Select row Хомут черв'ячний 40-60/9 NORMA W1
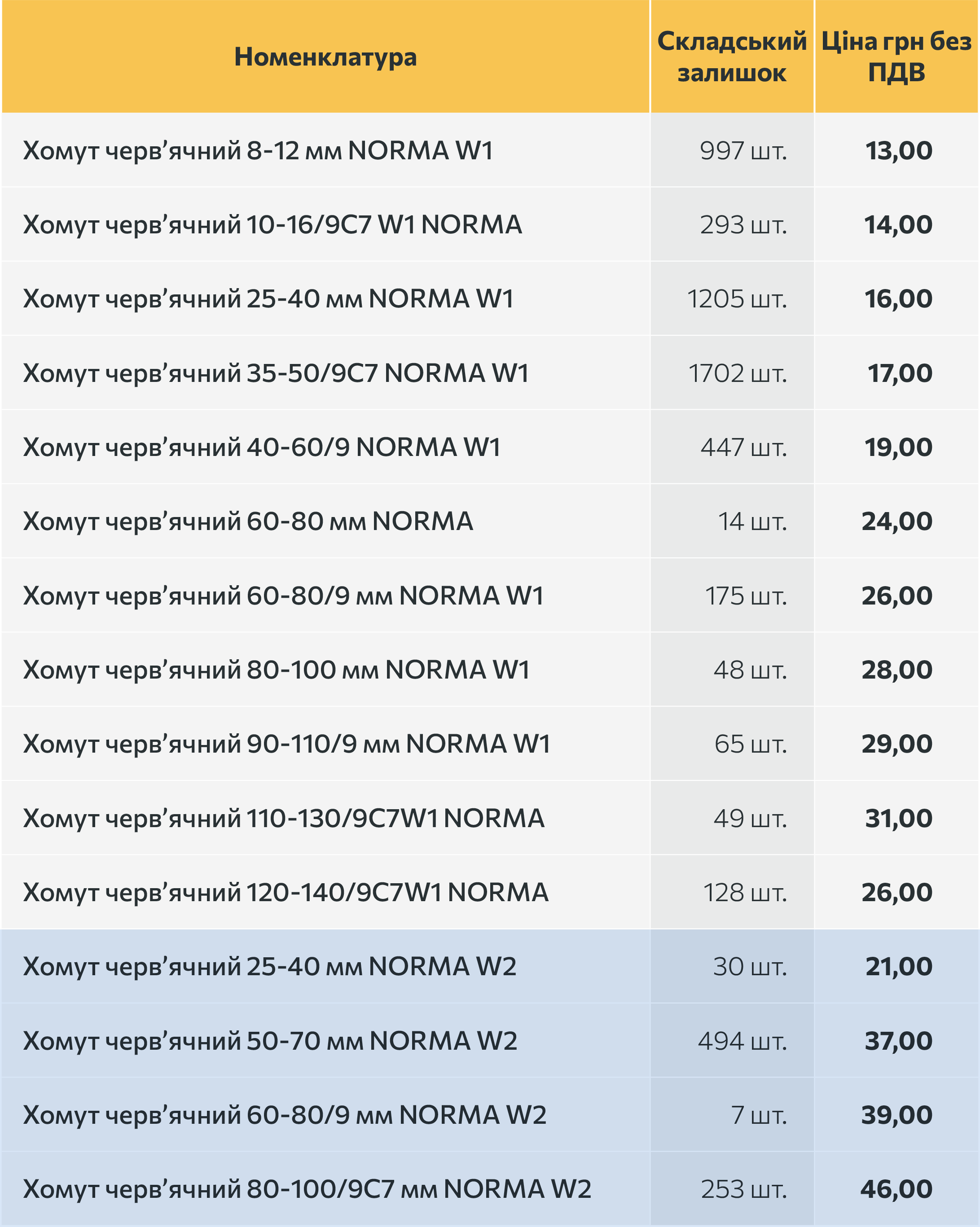The width and height of the screenshot is (980, 1227). 490,447
